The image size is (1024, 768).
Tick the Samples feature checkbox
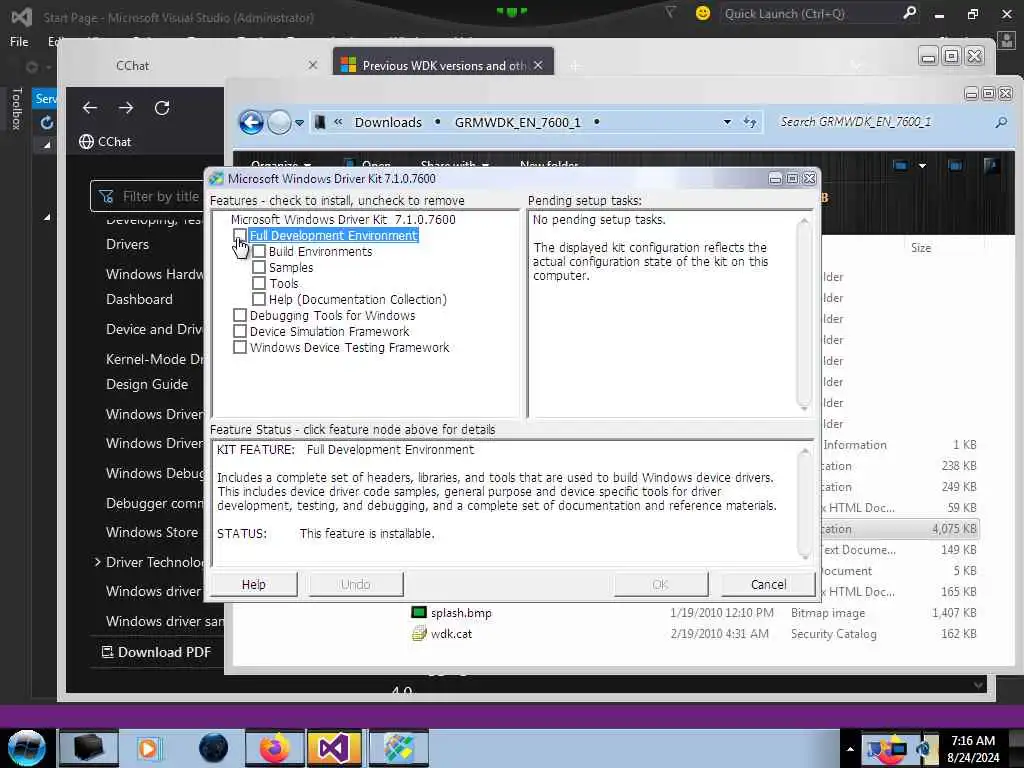(259, 267)
